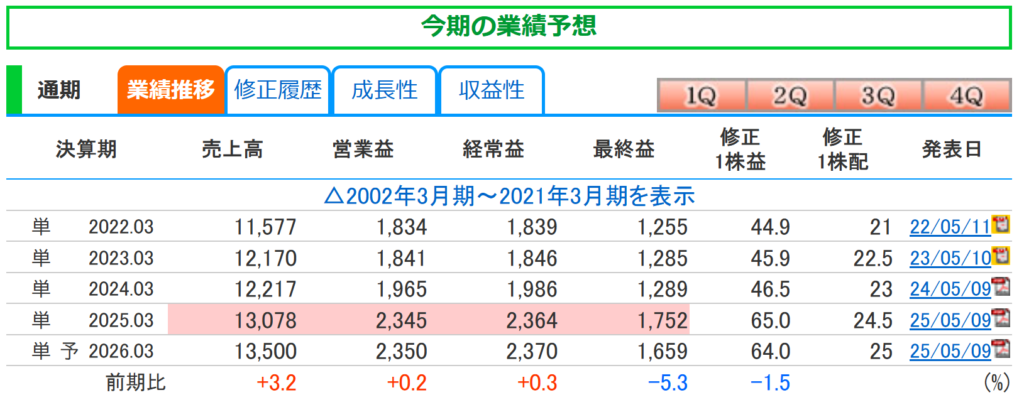The width and height of the screenshot is (1024, 395).
Task: Switch to the 収益性 tab
Action: coord(491,90)
